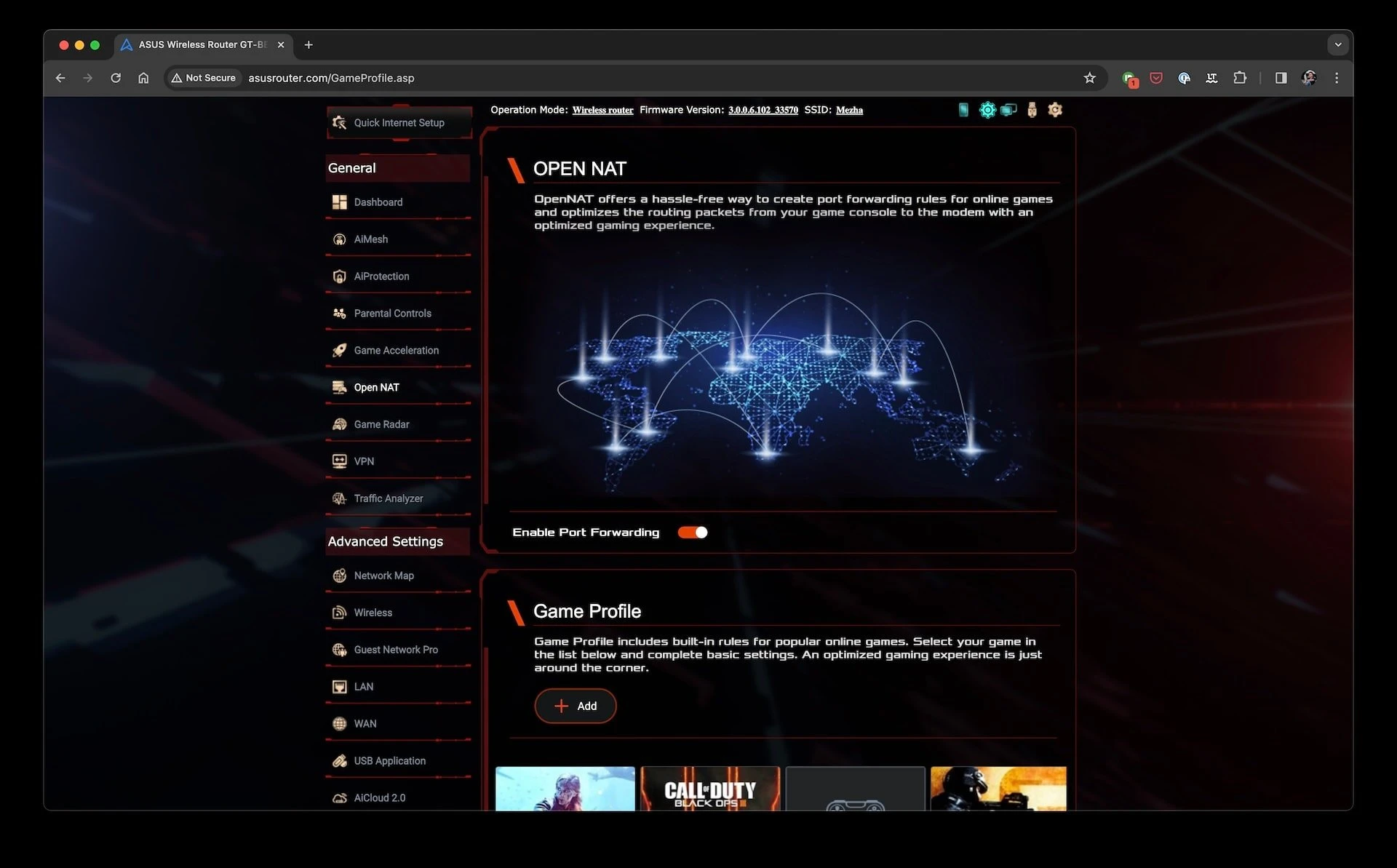Screen dimensions: 1397x868
Task: Open a new browser tab
Action: (x=309, y=44)
